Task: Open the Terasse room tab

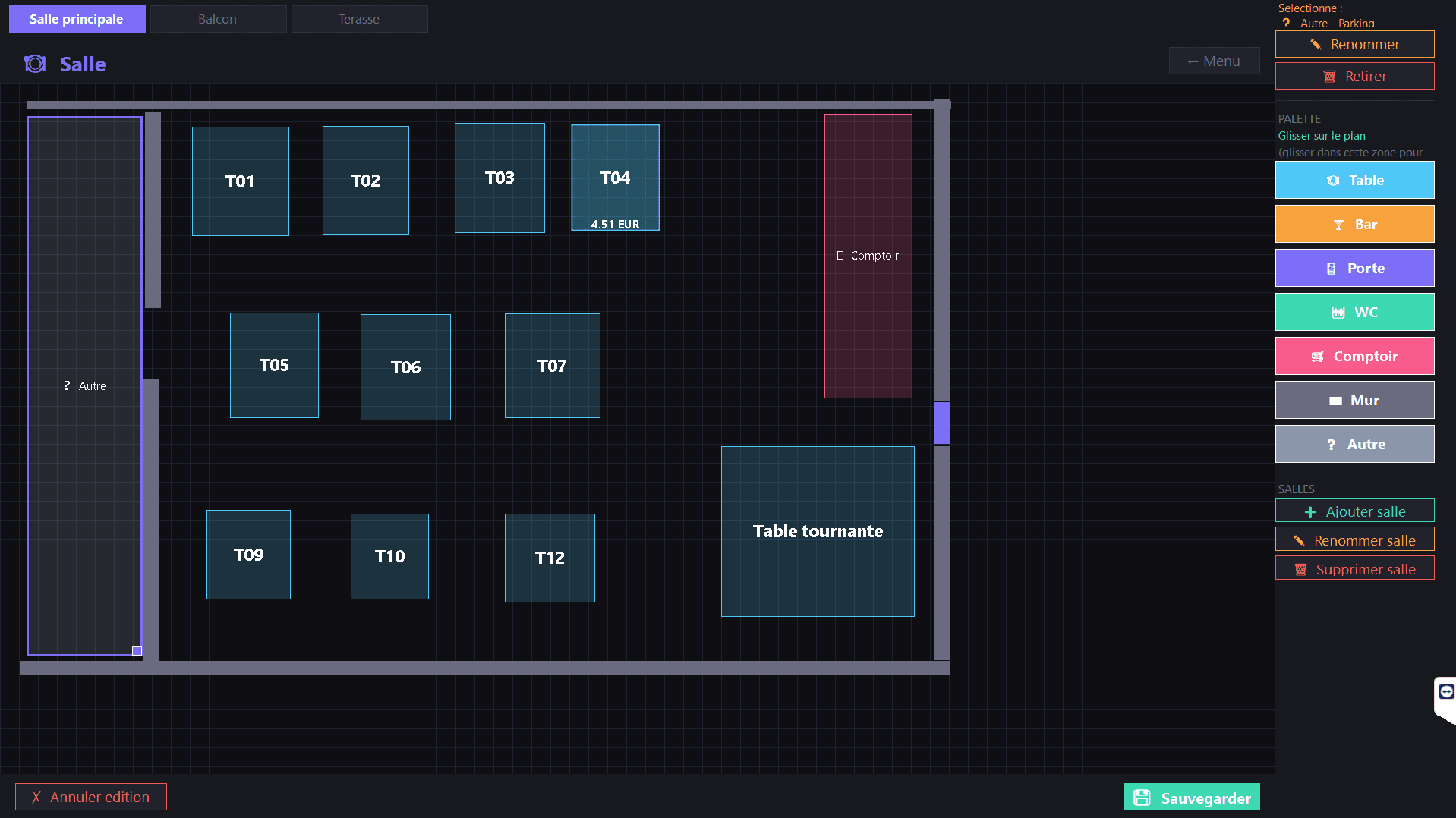Action: [359, 19]
